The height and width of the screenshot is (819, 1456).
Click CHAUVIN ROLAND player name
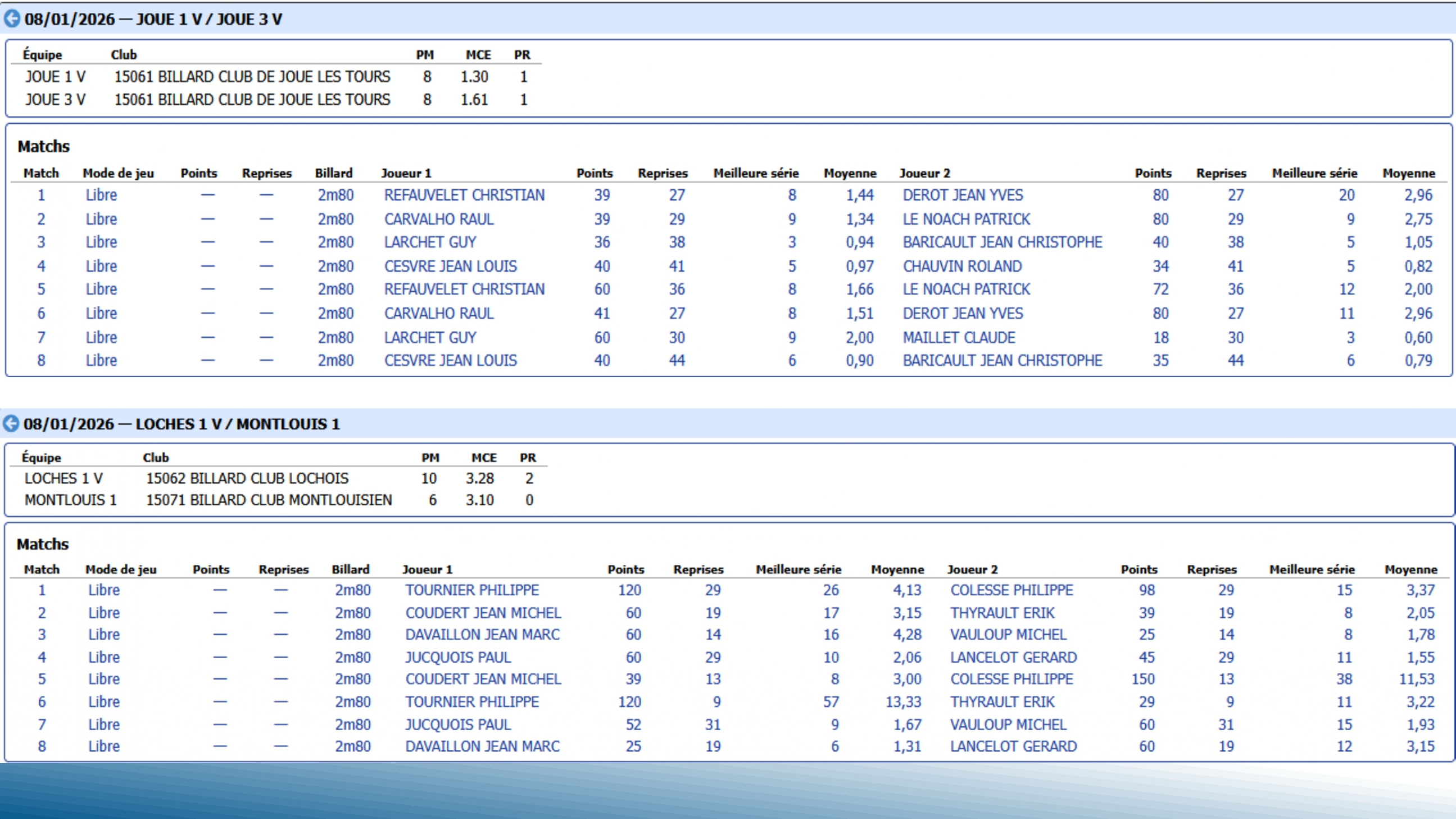pyautogui.click(x=962, y=266)
